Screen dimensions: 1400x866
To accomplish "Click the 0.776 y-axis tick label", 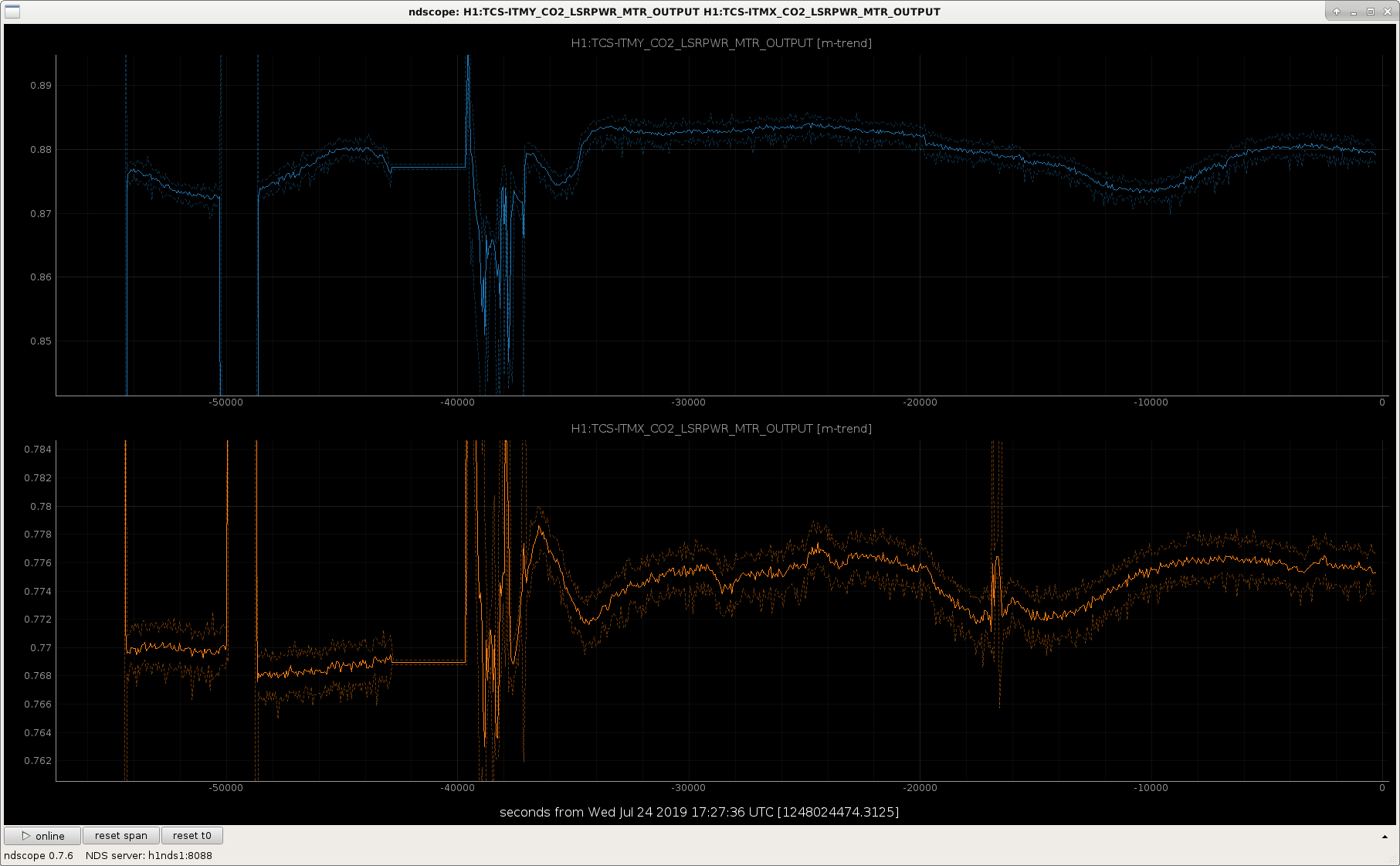I will (x=38, y=563).
